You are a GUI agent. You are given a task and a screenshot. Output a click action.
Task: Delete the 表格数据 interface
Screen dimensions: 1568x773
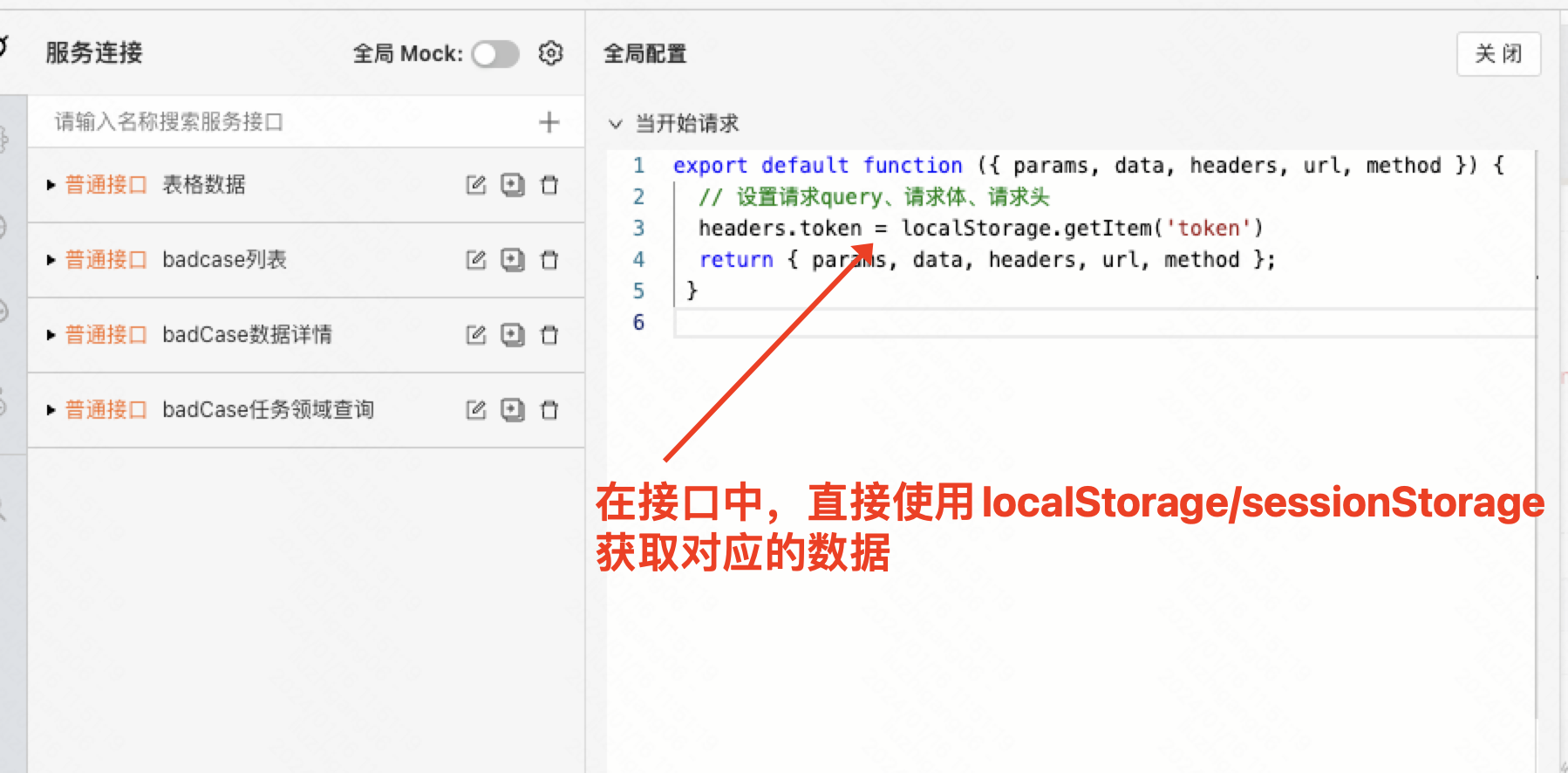[x=549, y=185]
